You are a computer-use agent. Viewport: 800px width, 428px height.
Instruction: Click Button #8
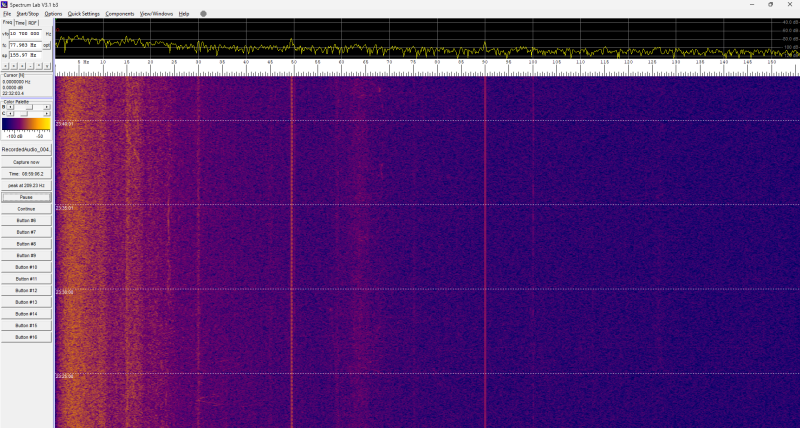pyautogui.click(x=26, y=244)
